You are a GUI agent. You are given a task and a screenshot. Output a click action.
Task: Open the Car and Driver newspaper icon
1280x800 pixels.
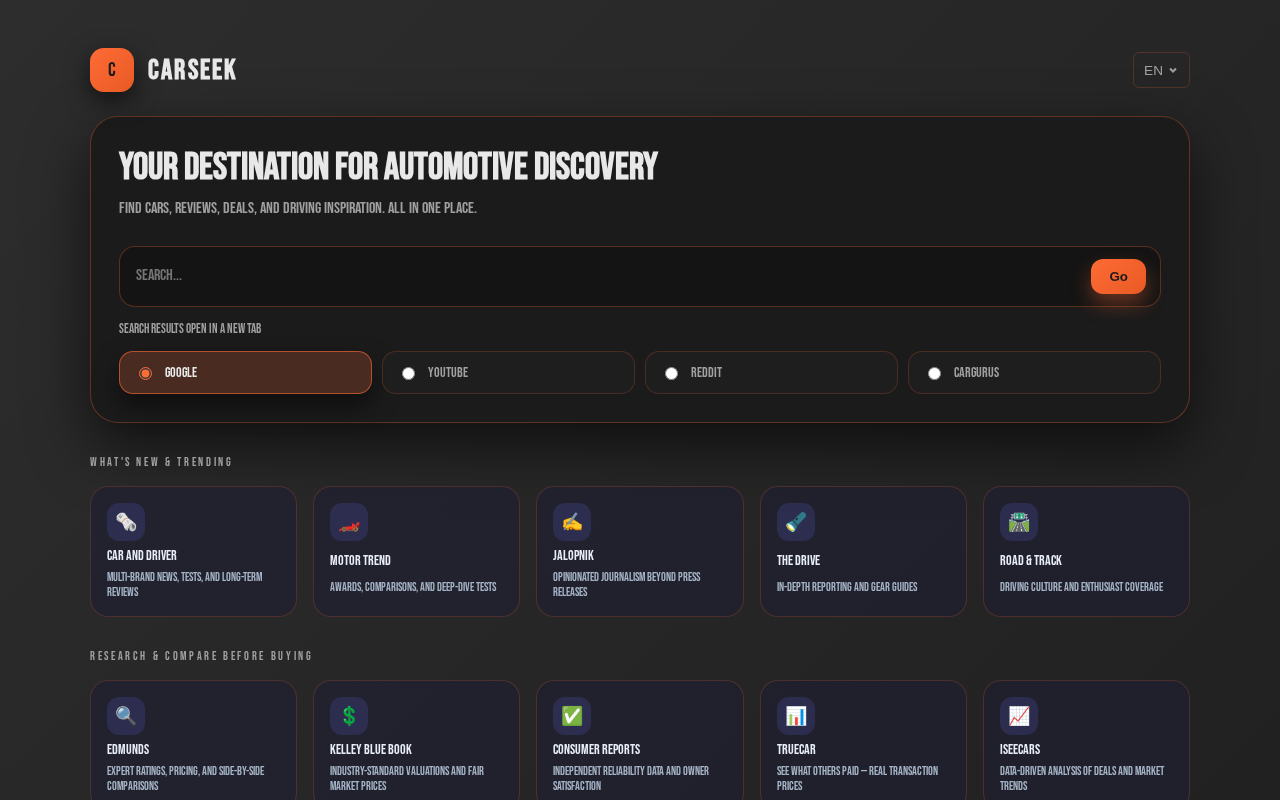coord(126,522)
